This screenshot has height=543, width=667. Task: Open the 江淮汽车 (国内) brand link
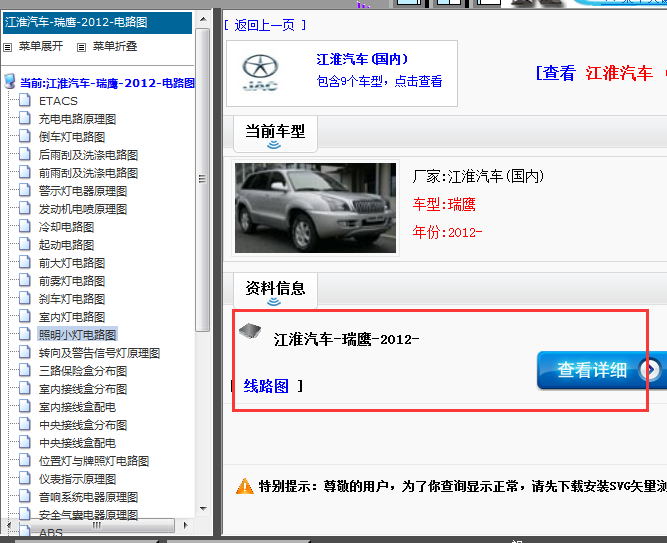[362, 59]
